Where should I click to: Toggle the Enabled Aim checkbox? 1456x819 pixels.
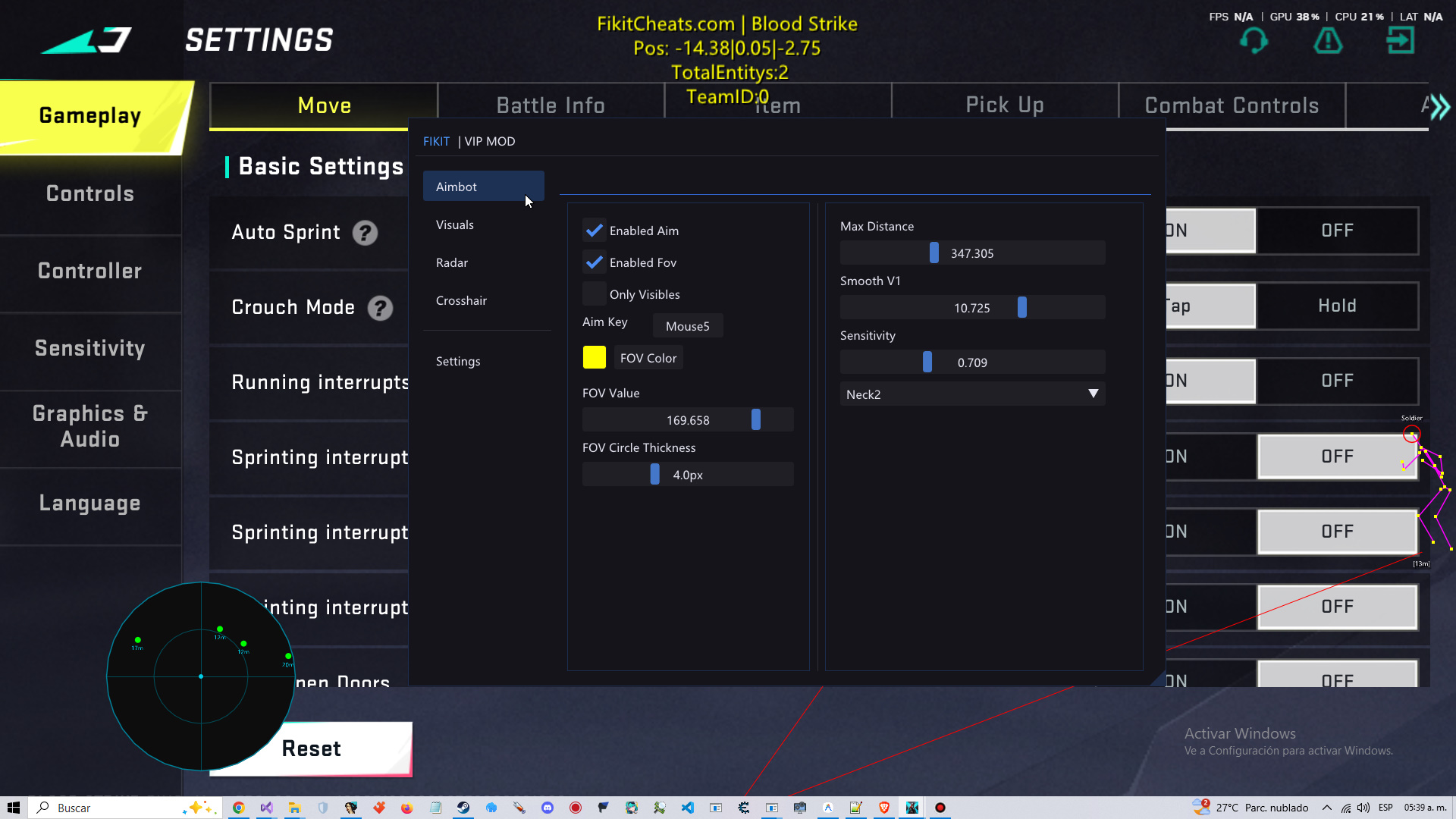(x=595, y=231)
